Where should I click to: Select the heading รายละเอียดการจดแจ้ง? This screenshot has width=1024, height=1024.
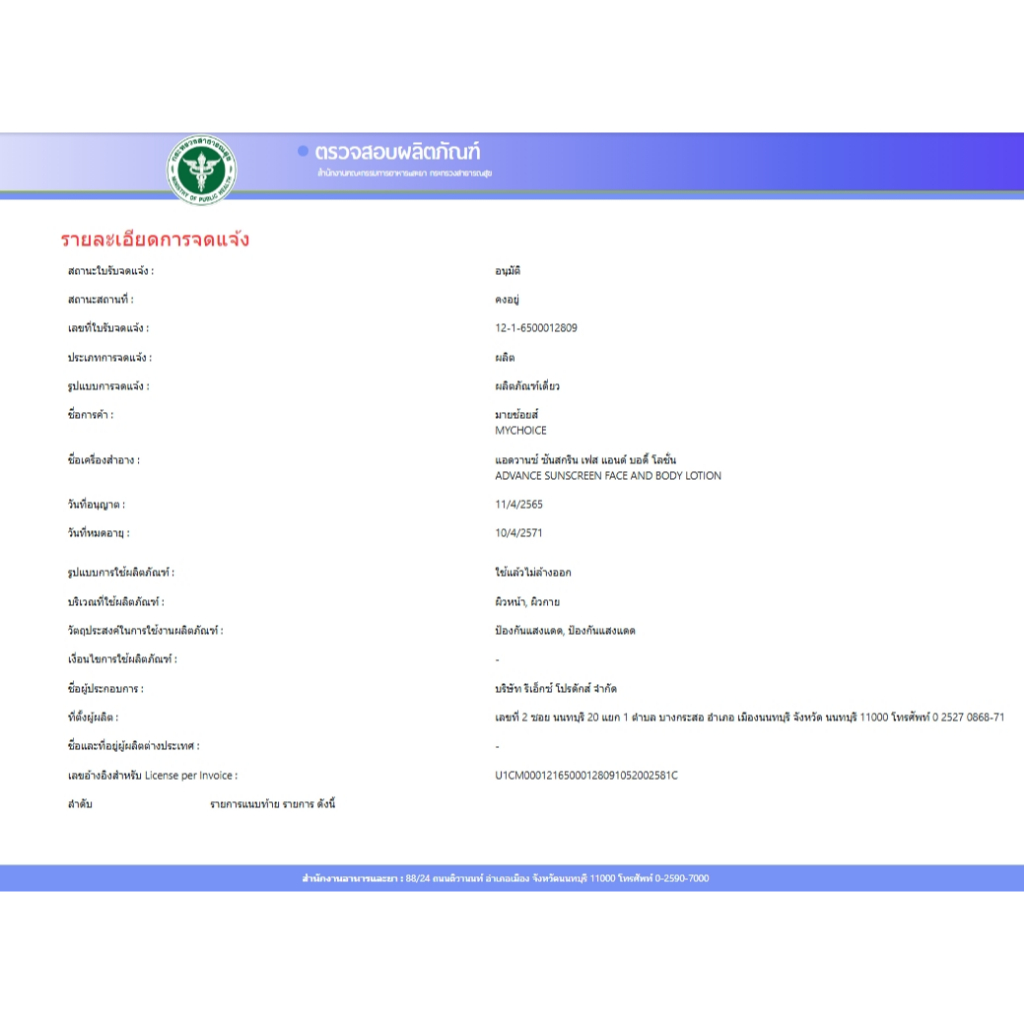pyautogui.click(x=155, y=239)
